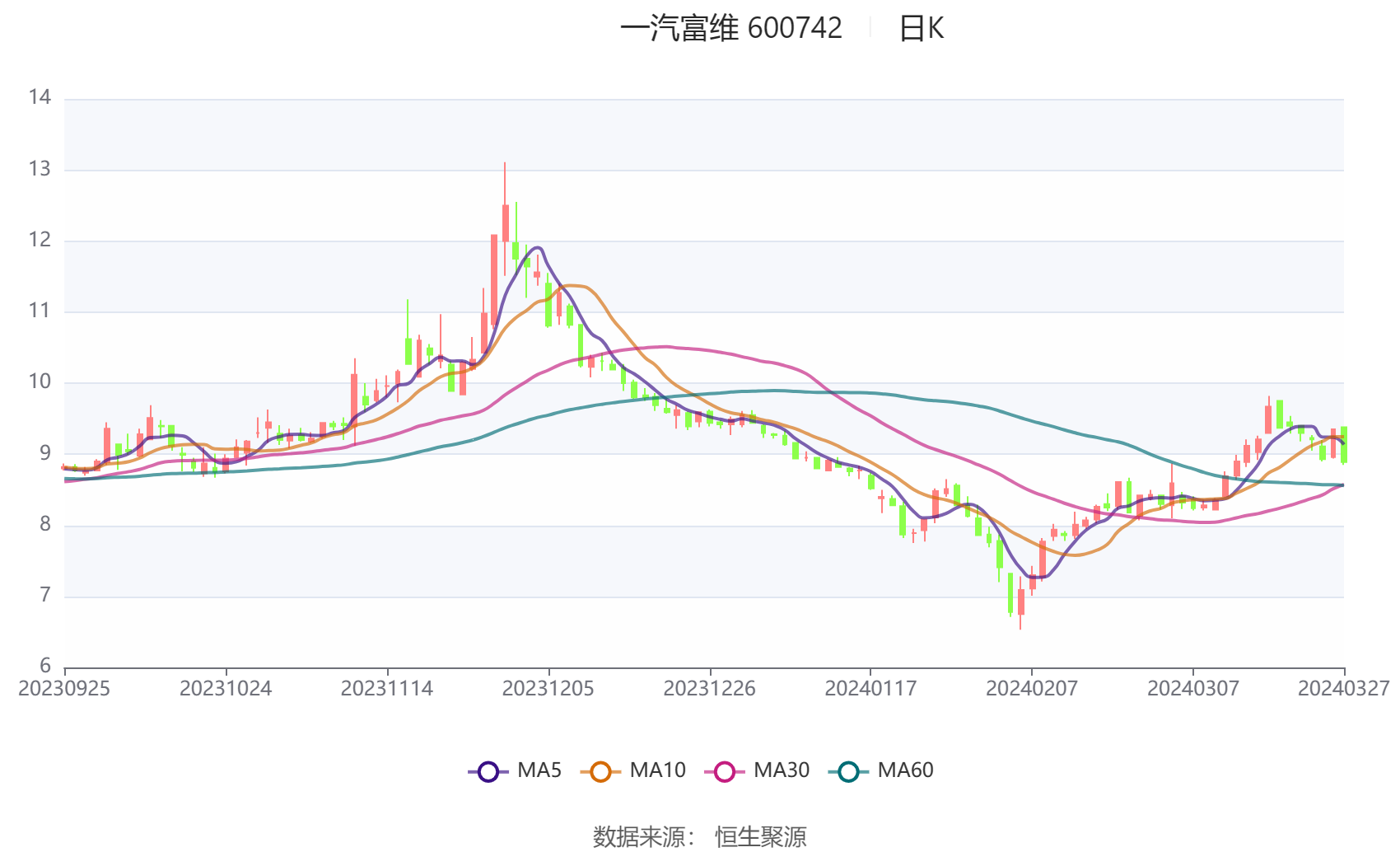The width and height of the screenshot is (1400, 852).
Task: Click x-axis date label 20240207
Action: [1032, 689]
